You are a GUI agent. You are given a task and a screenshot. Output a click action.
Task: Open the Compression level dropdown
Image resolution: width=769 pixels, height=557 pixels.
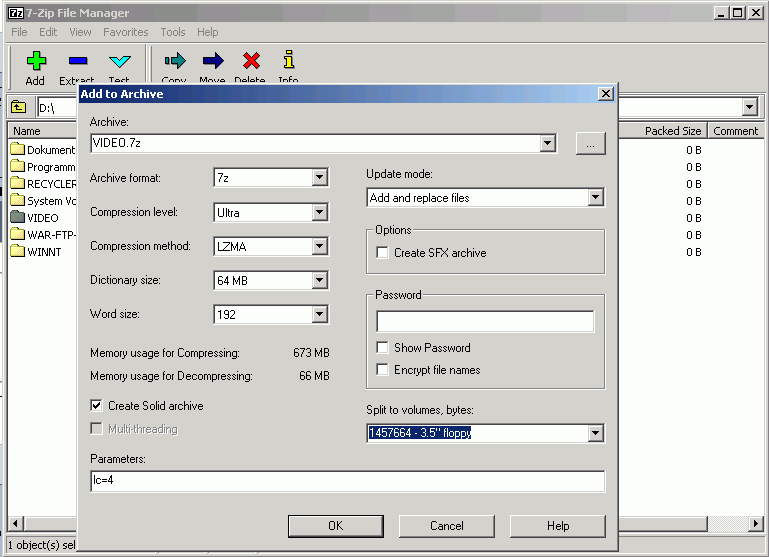[x=319, y=212]
